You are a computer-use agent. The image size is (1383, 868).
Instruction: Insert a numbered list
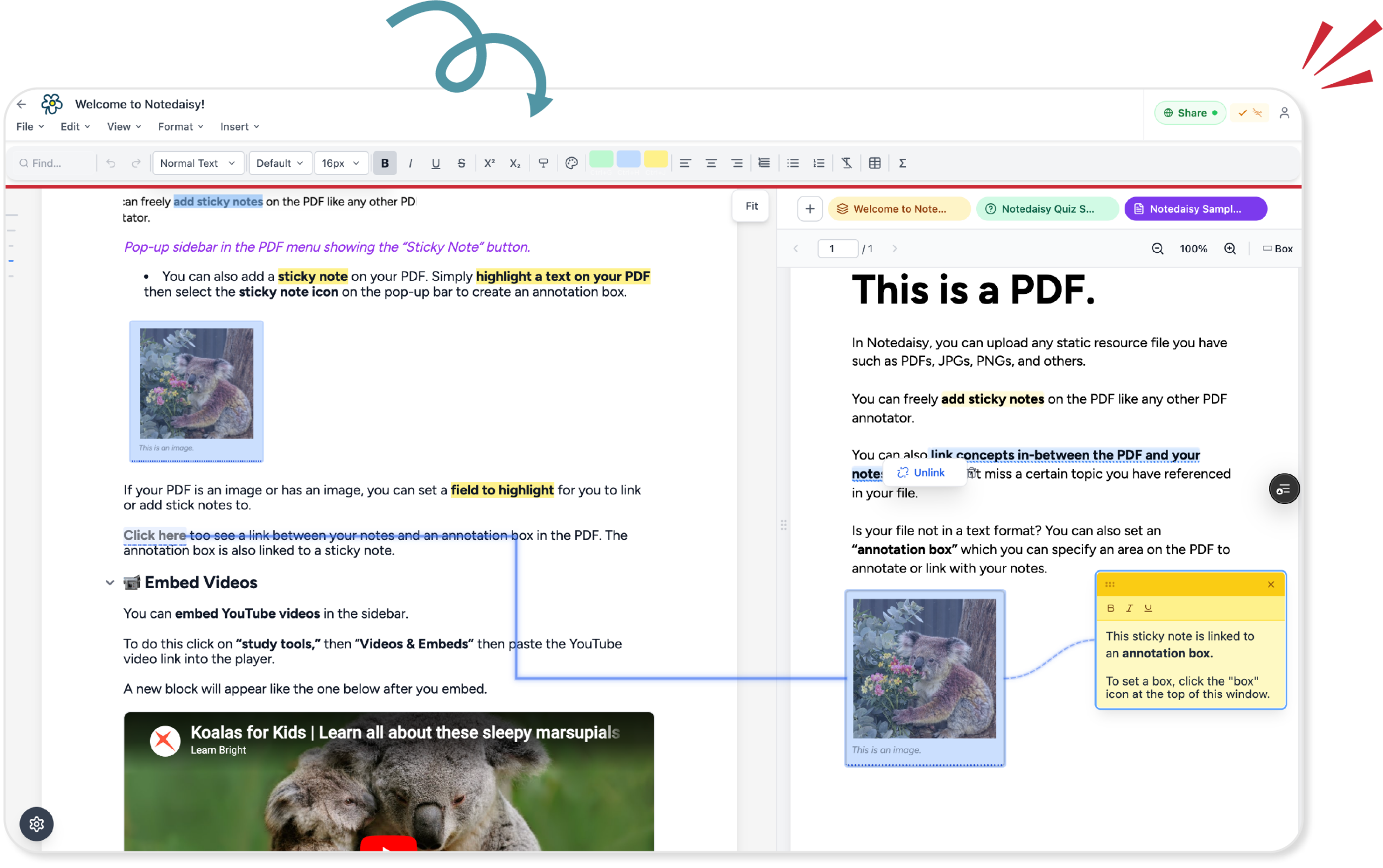click(818, 163)
